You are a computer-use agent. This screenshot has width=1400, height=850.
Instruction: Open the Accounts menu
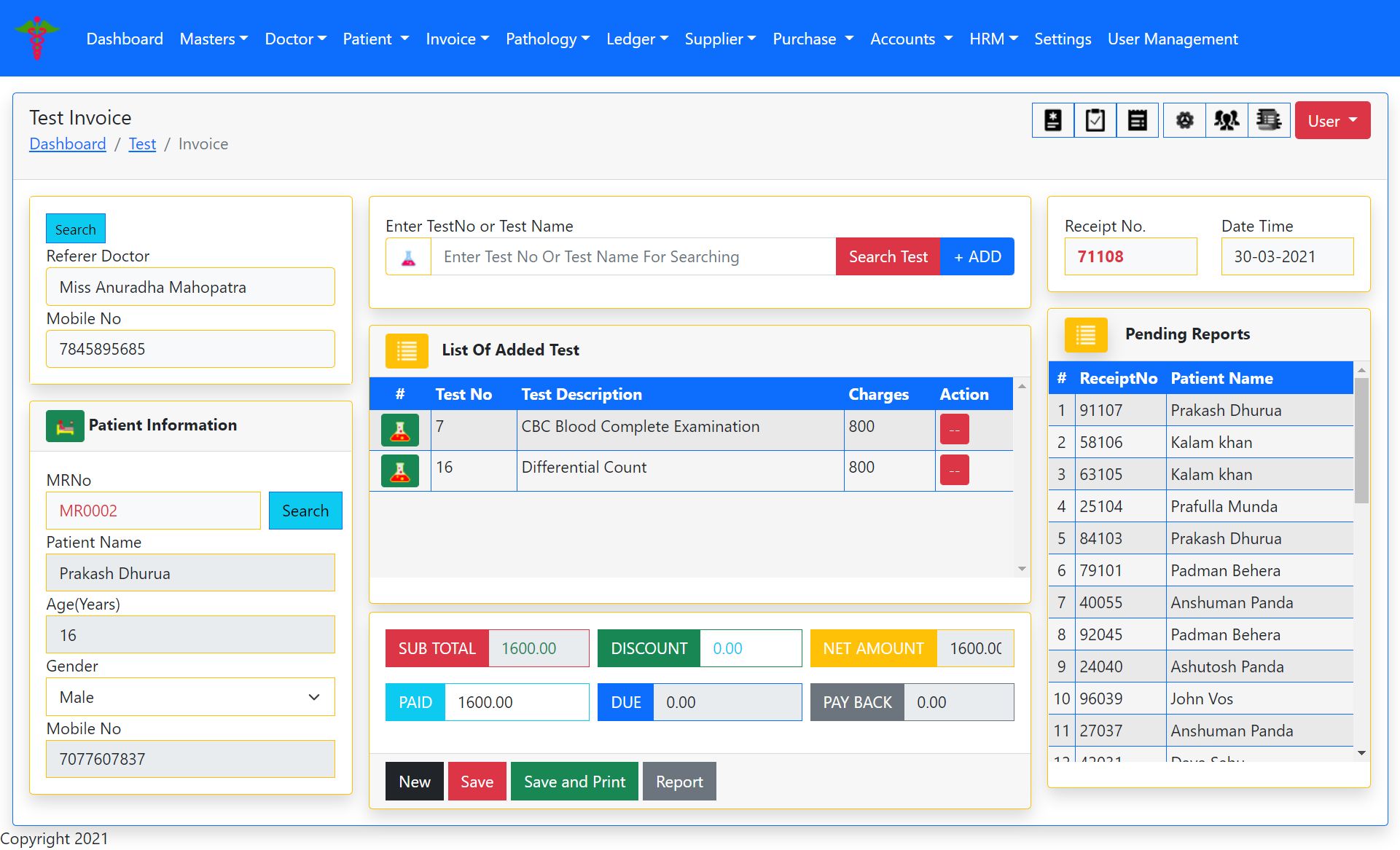(x=910, y=39)
